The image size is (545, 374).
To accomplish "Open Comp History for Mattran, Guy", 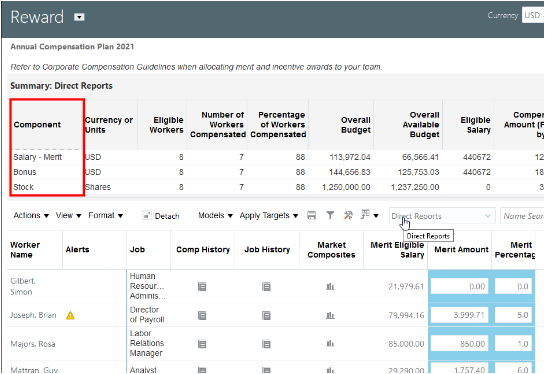I will 202,370.
